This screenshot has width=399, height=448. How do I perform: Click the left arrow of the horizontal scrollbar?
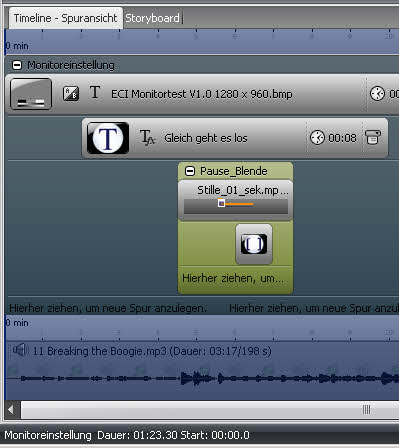pos(11,410)
